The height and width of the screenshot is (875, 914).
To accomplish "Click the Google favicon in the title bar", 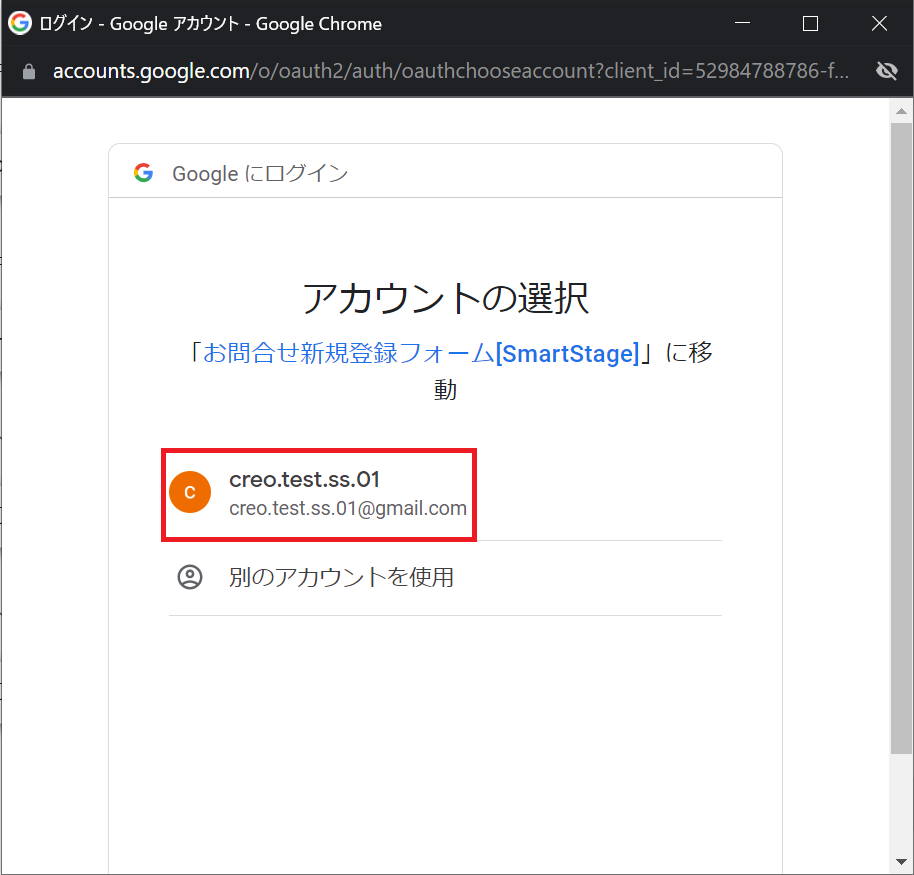I will tap(20, 23).
